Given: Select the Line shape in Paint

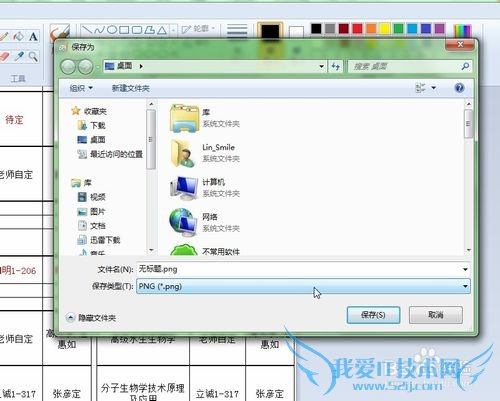Looking at the screenshot, I should [87, 30].
